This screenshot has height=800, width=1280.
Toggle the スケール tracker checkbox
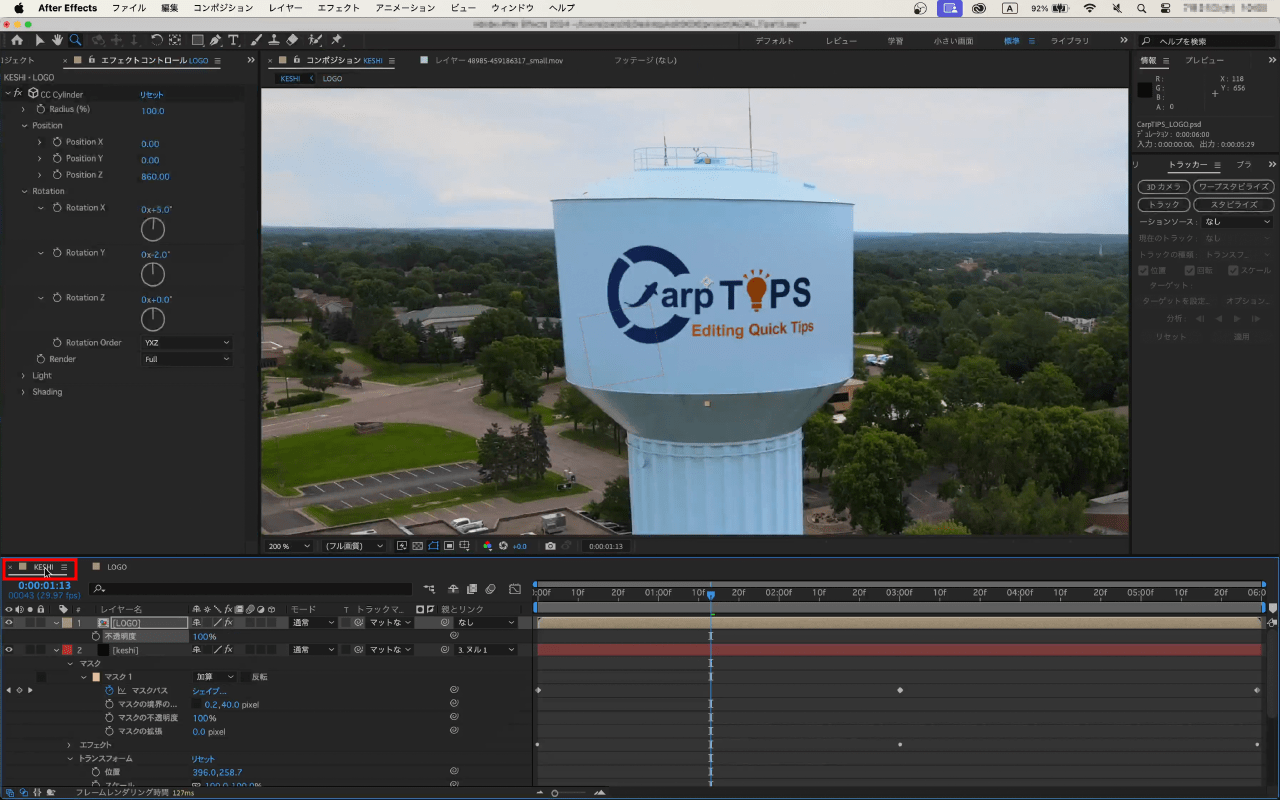pyautogui.click(x=1234, y=270)
